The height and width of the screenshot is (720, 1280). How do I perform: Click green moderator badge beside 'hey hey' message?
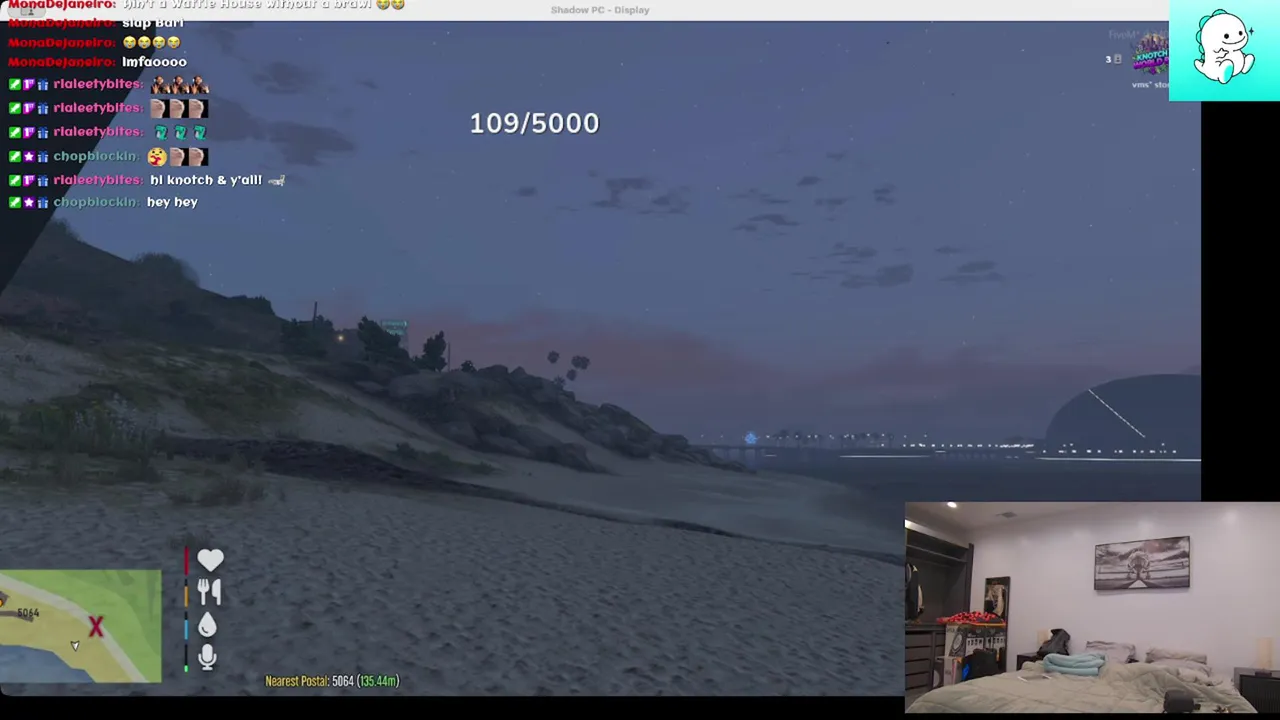(14, 202)
